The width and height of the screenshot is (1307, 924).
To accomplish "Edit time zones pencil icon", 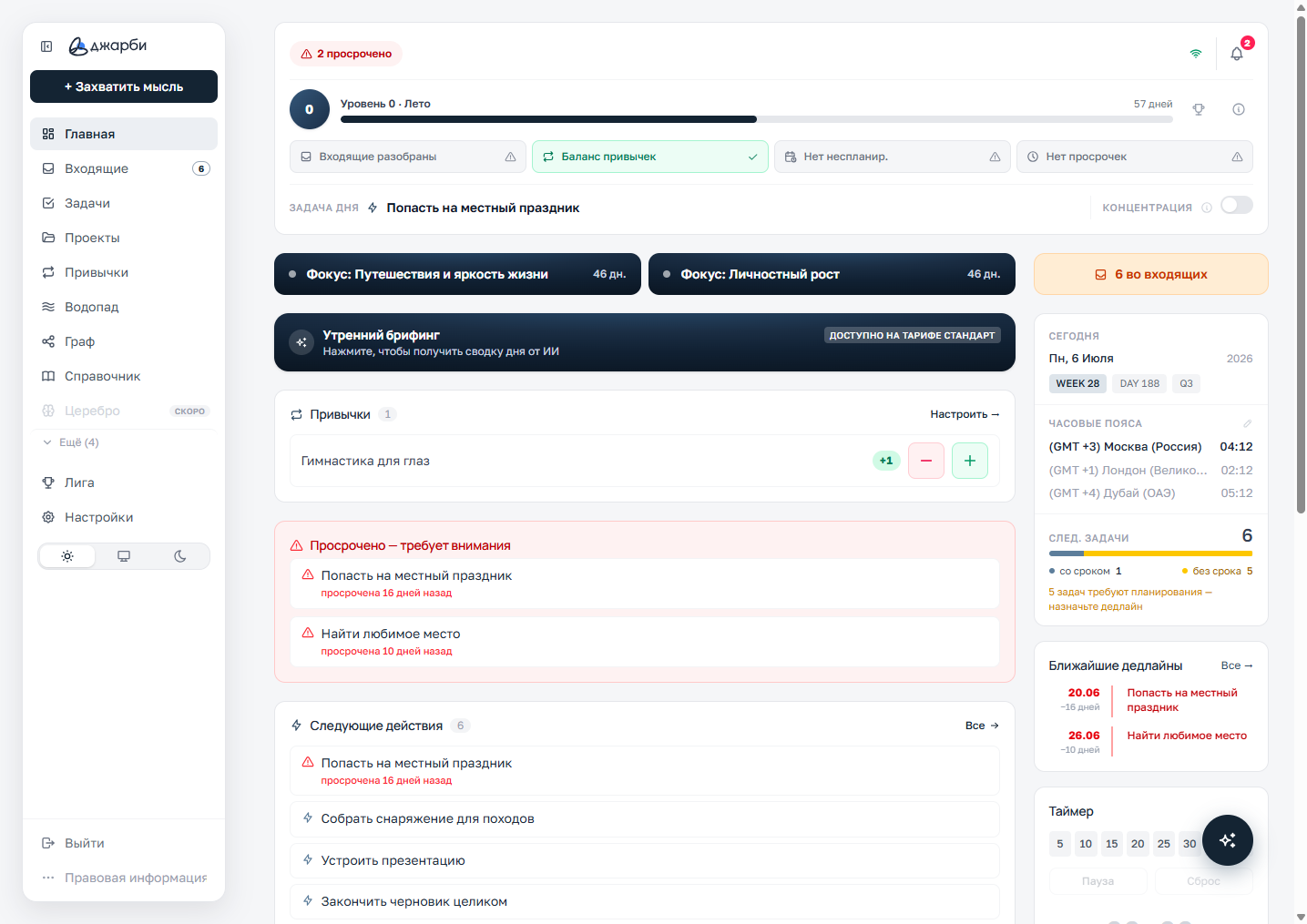I will click(x=1248, y=423).
